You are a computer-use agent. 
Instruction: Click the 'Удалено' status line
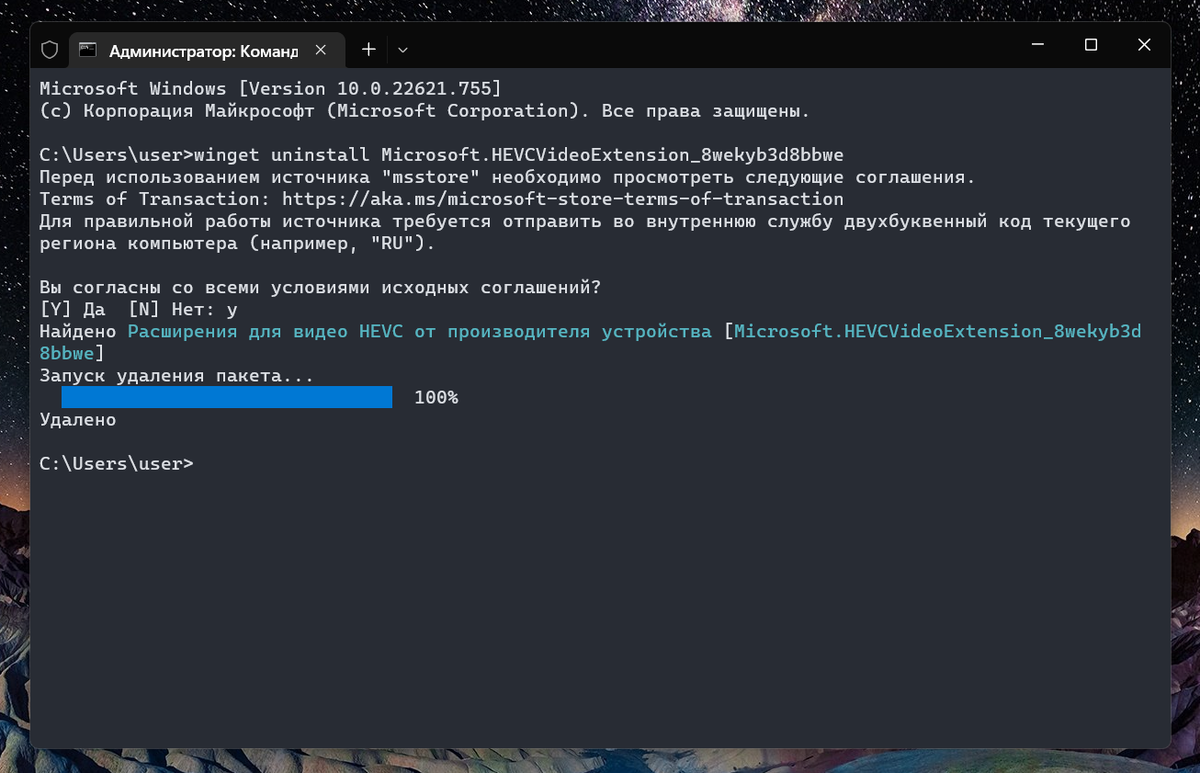78,420
